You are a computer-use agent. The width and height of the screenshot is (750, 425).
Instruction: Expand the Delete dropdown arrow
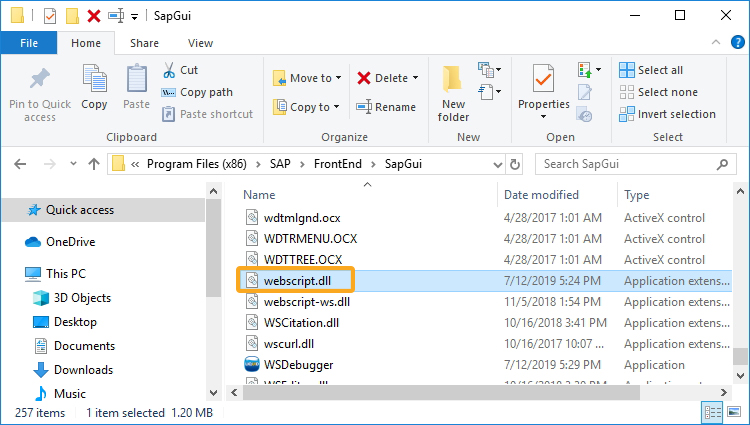pos(415,78)
